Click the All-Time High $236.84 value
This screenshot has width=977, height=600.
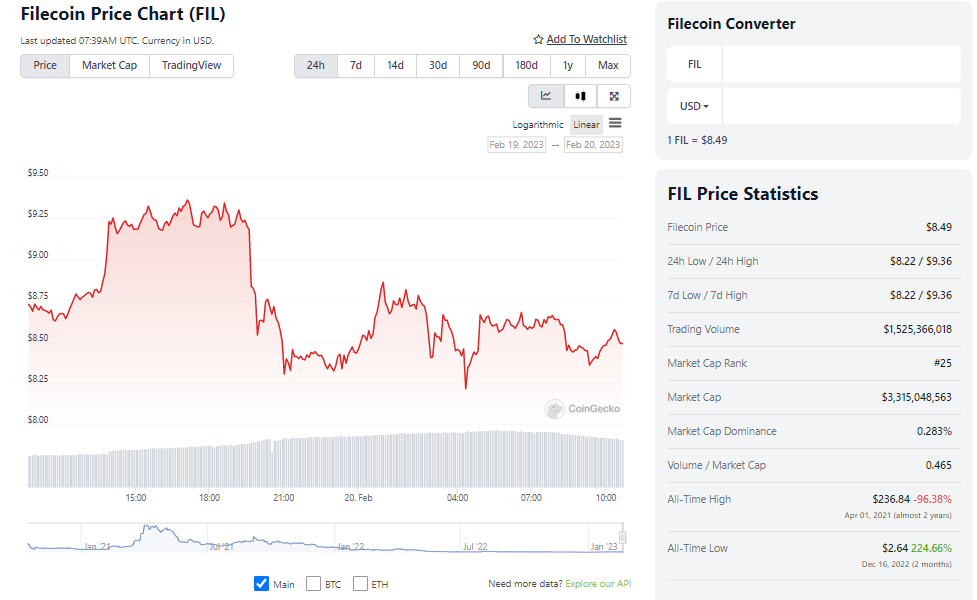click(x=891, y=499)
